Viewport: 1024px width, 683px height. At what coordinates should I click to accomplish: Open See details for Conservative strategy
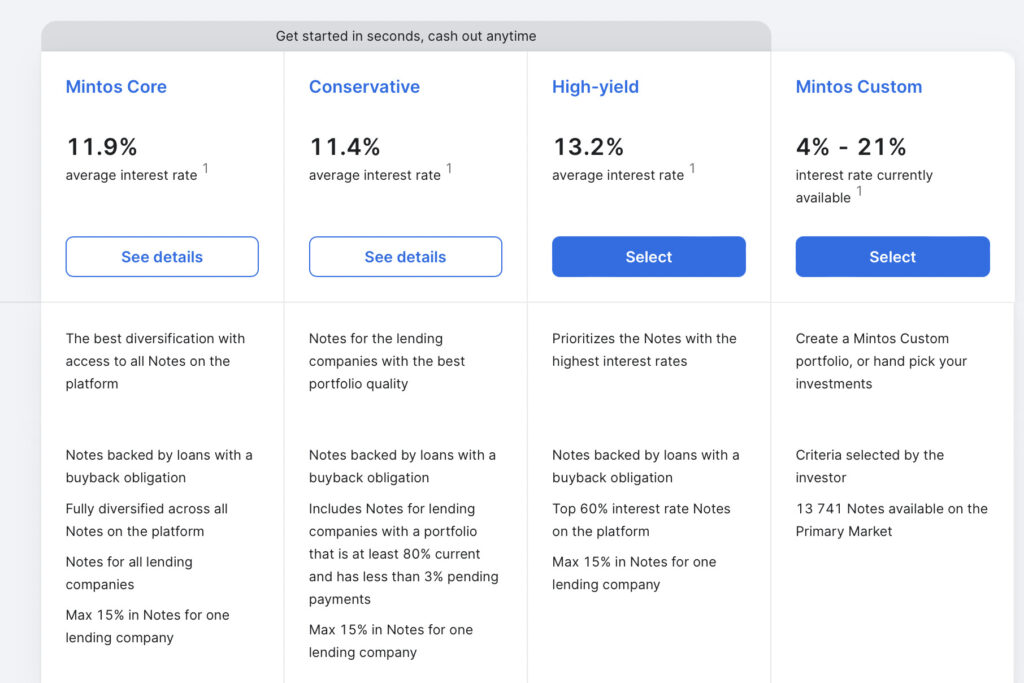pyautogui.click(x=405, y=257)
